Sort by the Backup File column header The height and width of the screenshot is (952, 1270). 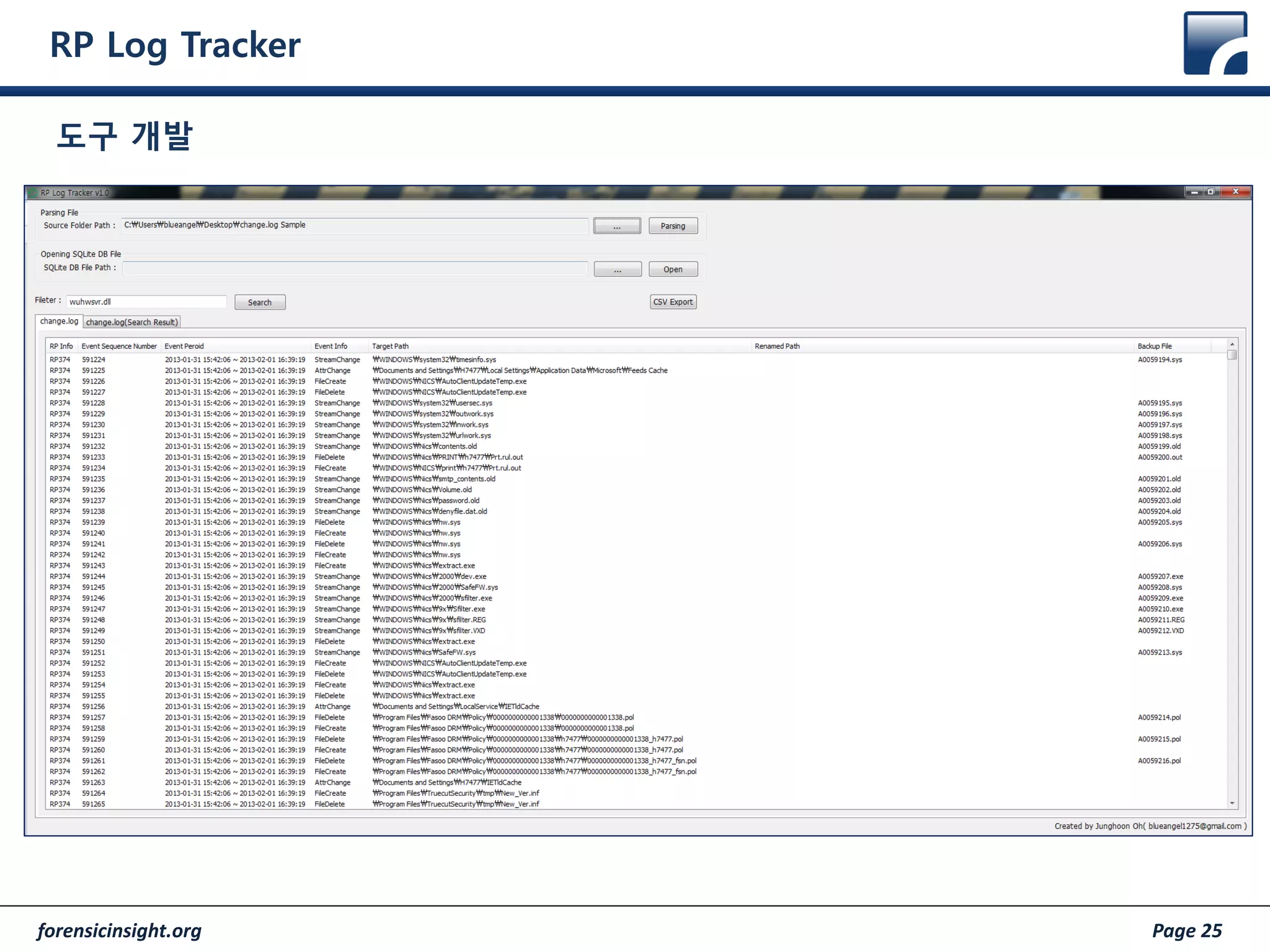click(1172, 346)
